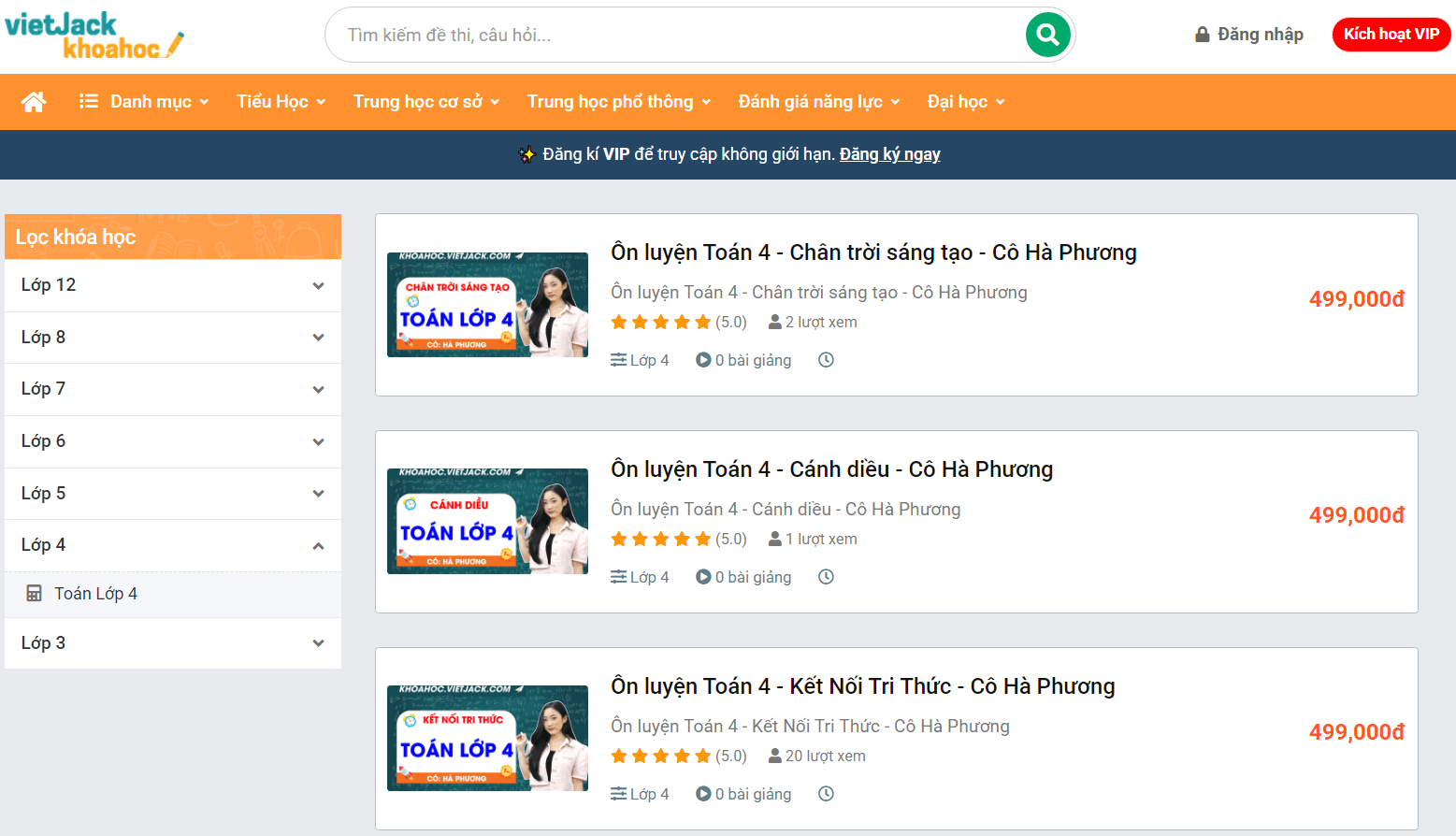Viewport: 1456px width, 836px height.
Task: Click 499,000đ price of Cánh diều course
Action: point(1356,515)
